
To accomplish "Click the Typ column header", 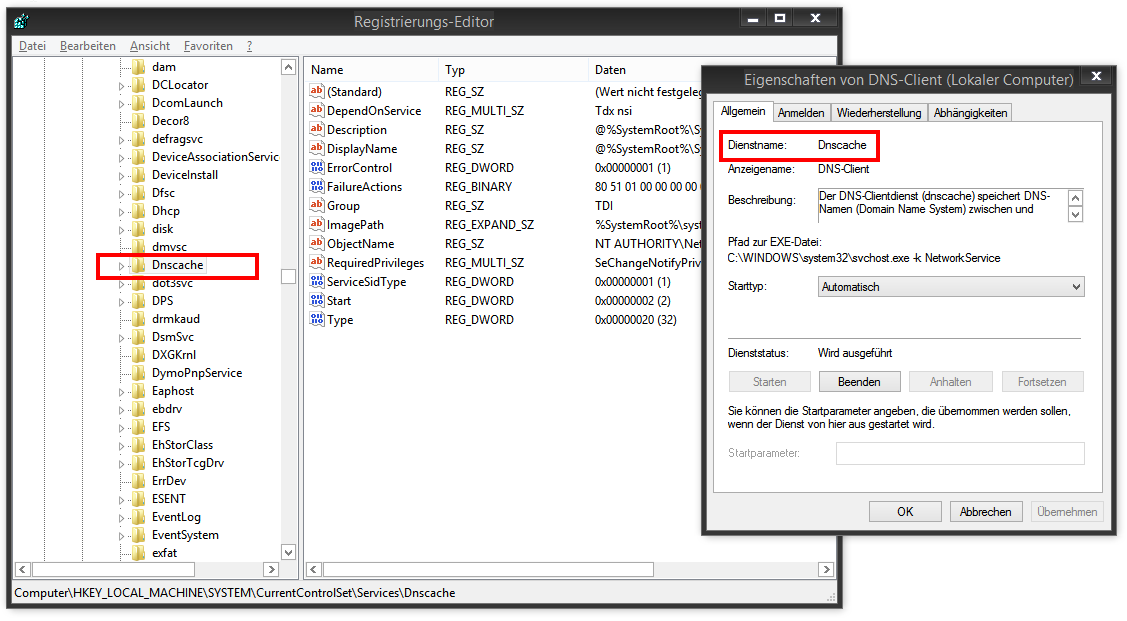I will (455, 70).
